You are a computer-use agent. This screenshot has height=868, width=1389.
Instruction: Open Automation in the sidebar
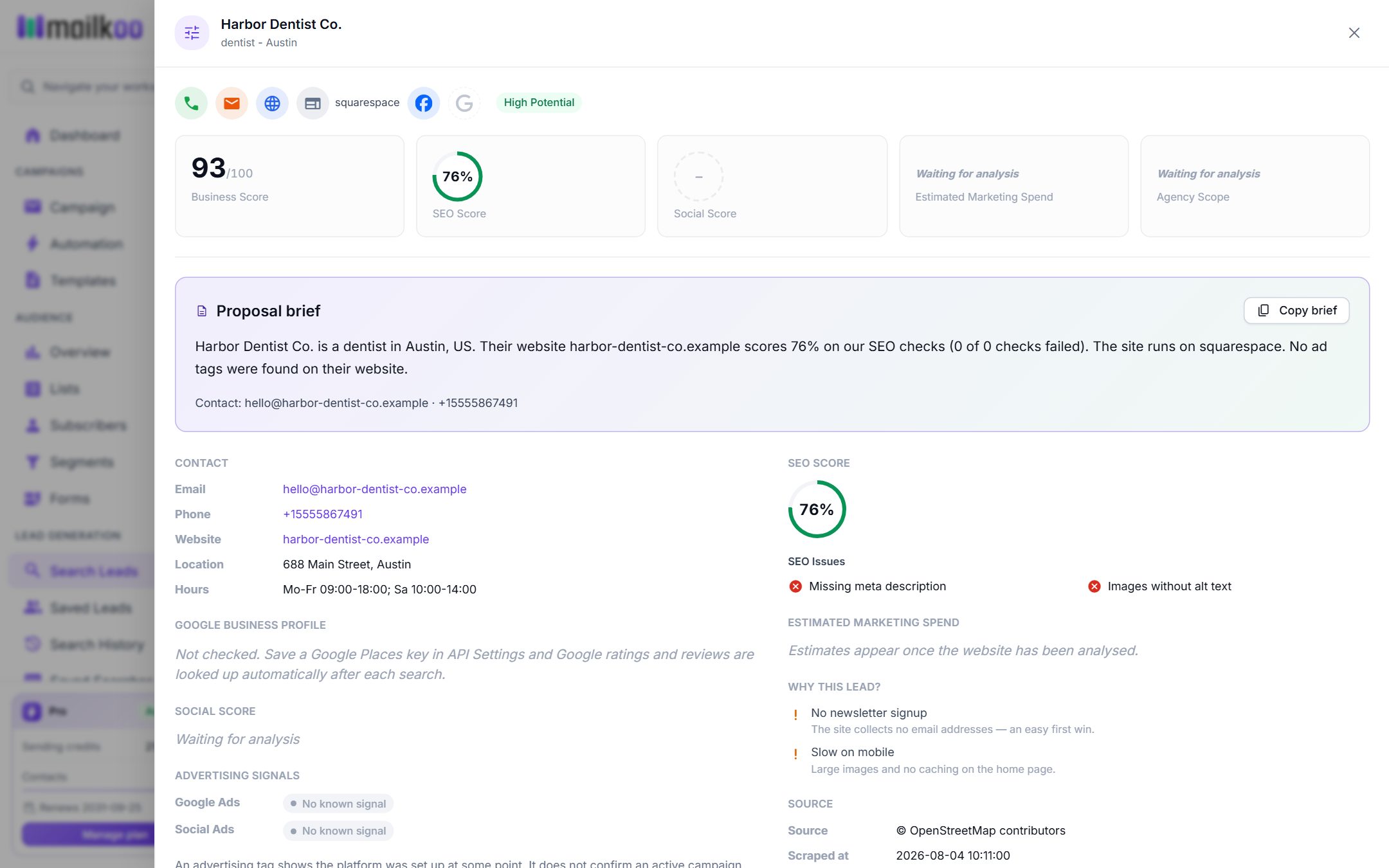click(x=82, y=244)
